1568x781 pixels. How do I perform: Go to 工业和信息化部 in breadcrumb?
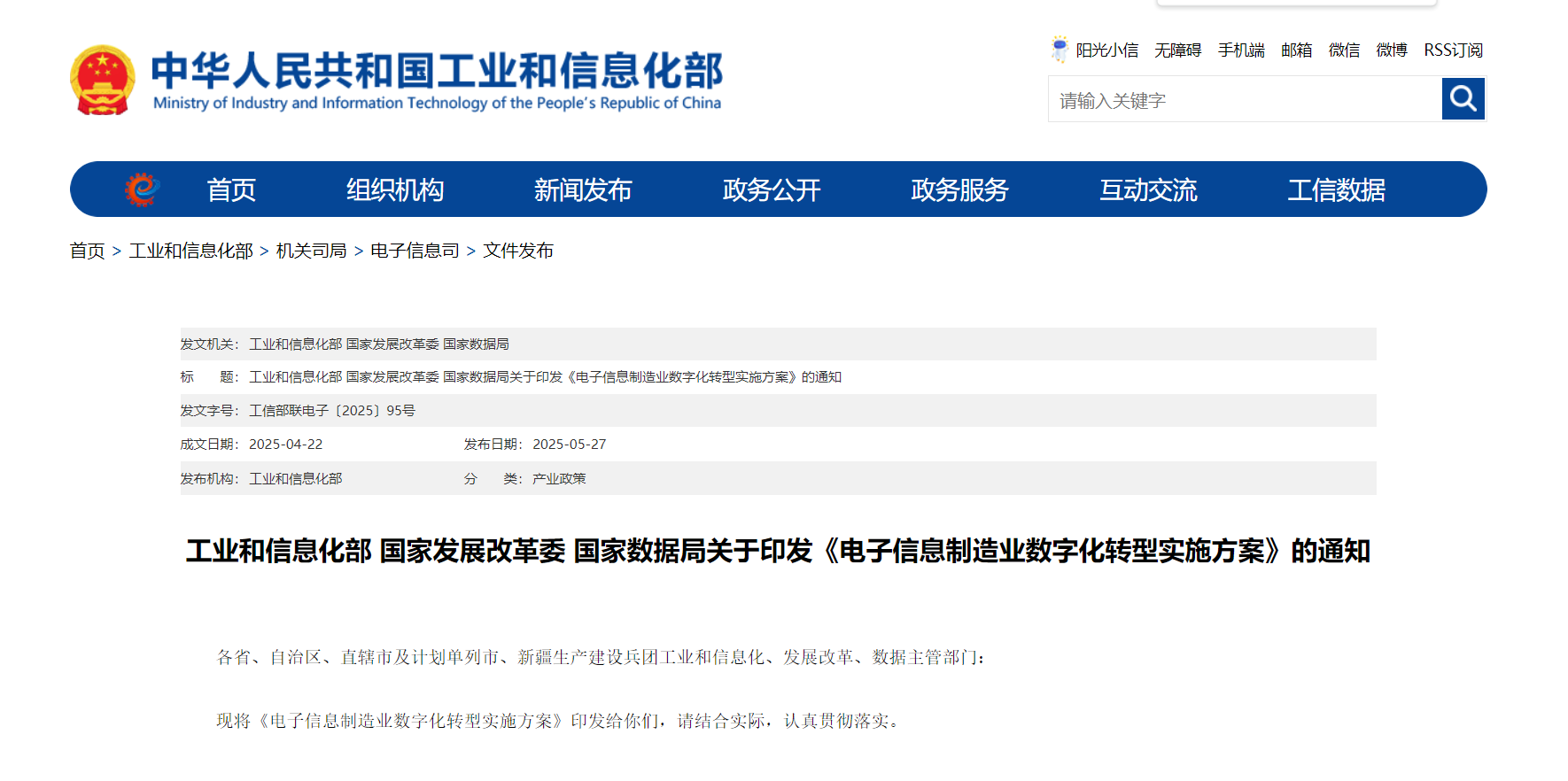[x=191, y=251]
